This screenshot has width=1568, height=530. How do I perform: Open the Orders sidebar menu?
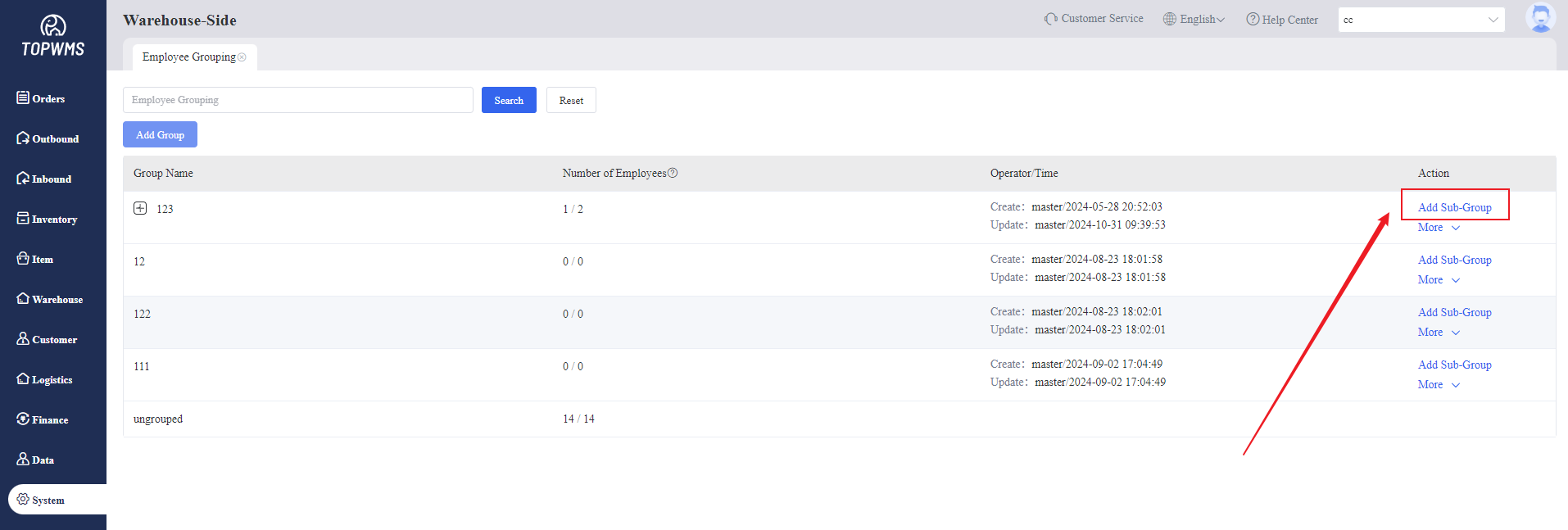[41, 98]
